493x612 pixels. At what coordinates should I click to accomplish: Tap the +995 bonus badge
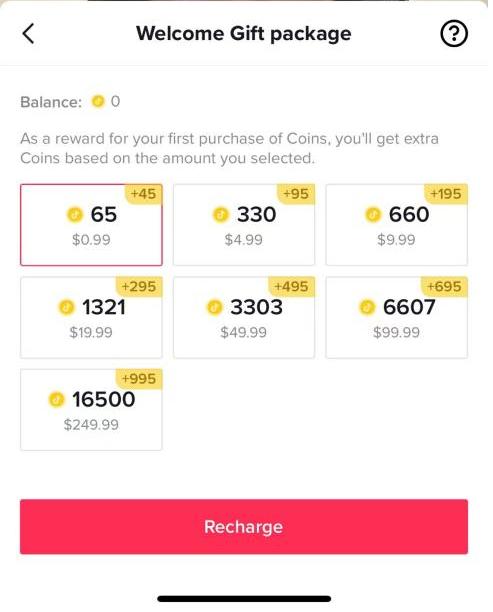[x=139, y=379]
